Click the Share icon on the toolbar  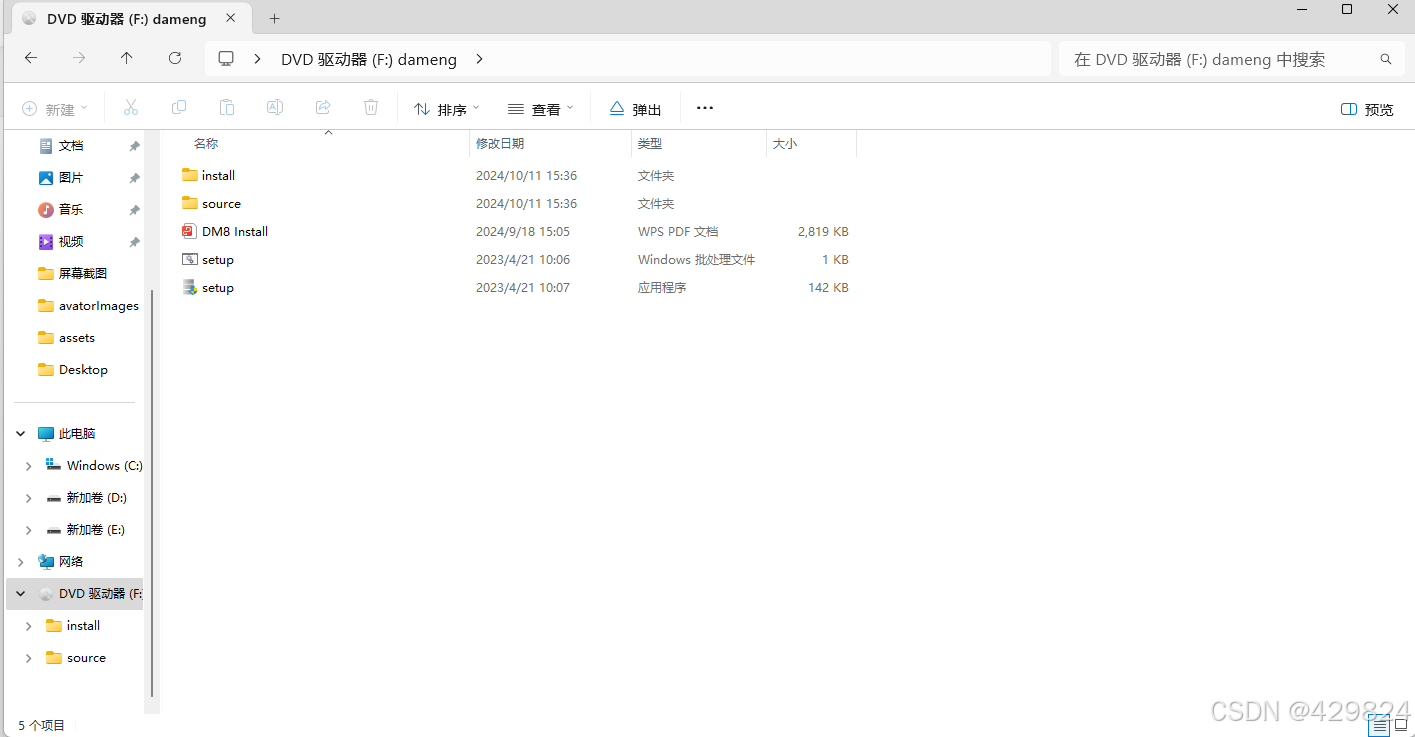323,107
